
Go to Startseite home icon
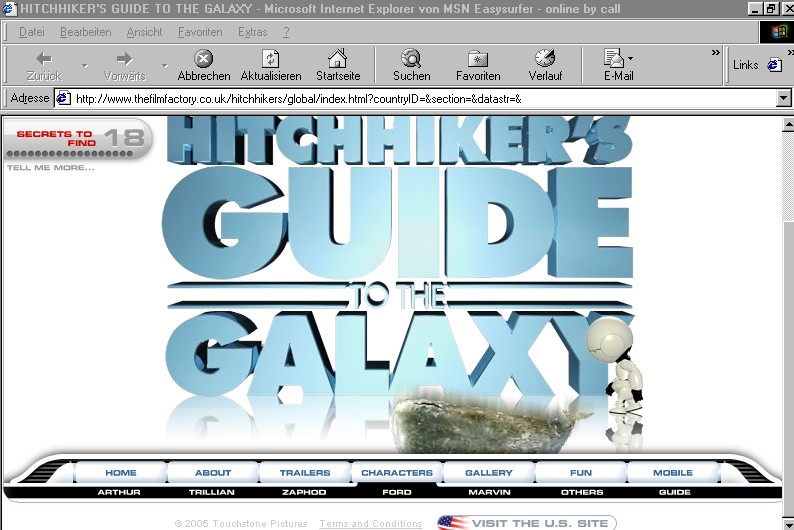point(337,59)
